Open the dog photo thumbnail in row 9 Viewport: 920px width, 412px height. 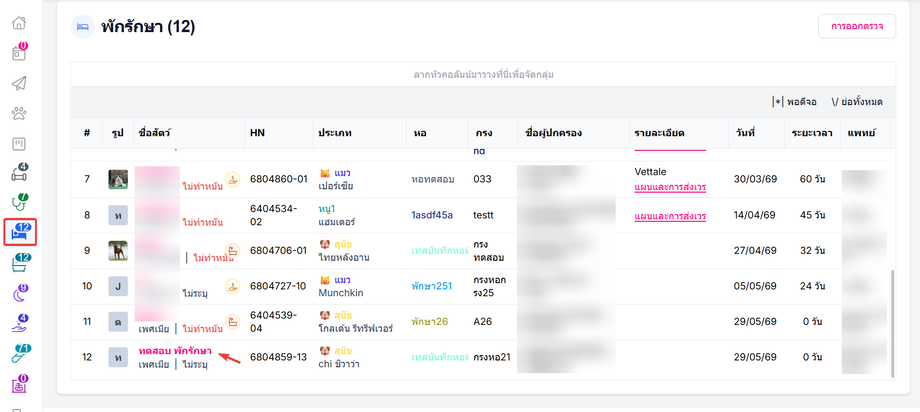(x=118, y=251)
